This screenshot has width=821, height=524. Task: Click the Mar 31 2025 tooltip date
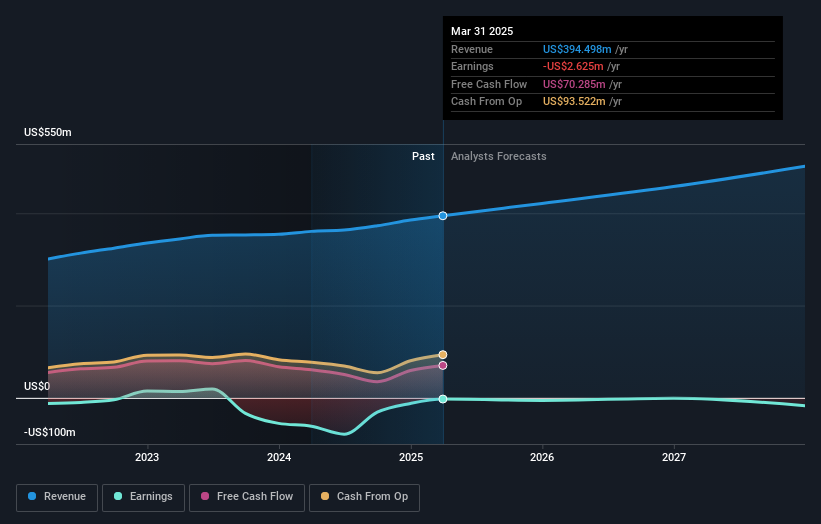(482, 31)
